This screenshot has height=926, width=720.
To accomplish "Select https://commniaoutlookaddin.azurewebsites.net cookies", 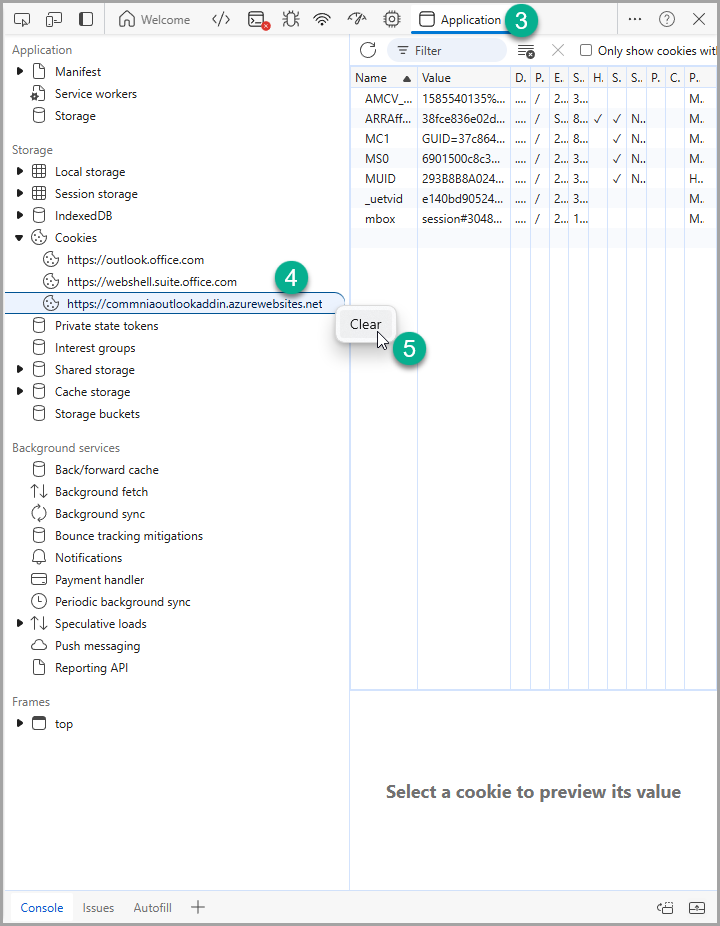I will tap(175, 304).
